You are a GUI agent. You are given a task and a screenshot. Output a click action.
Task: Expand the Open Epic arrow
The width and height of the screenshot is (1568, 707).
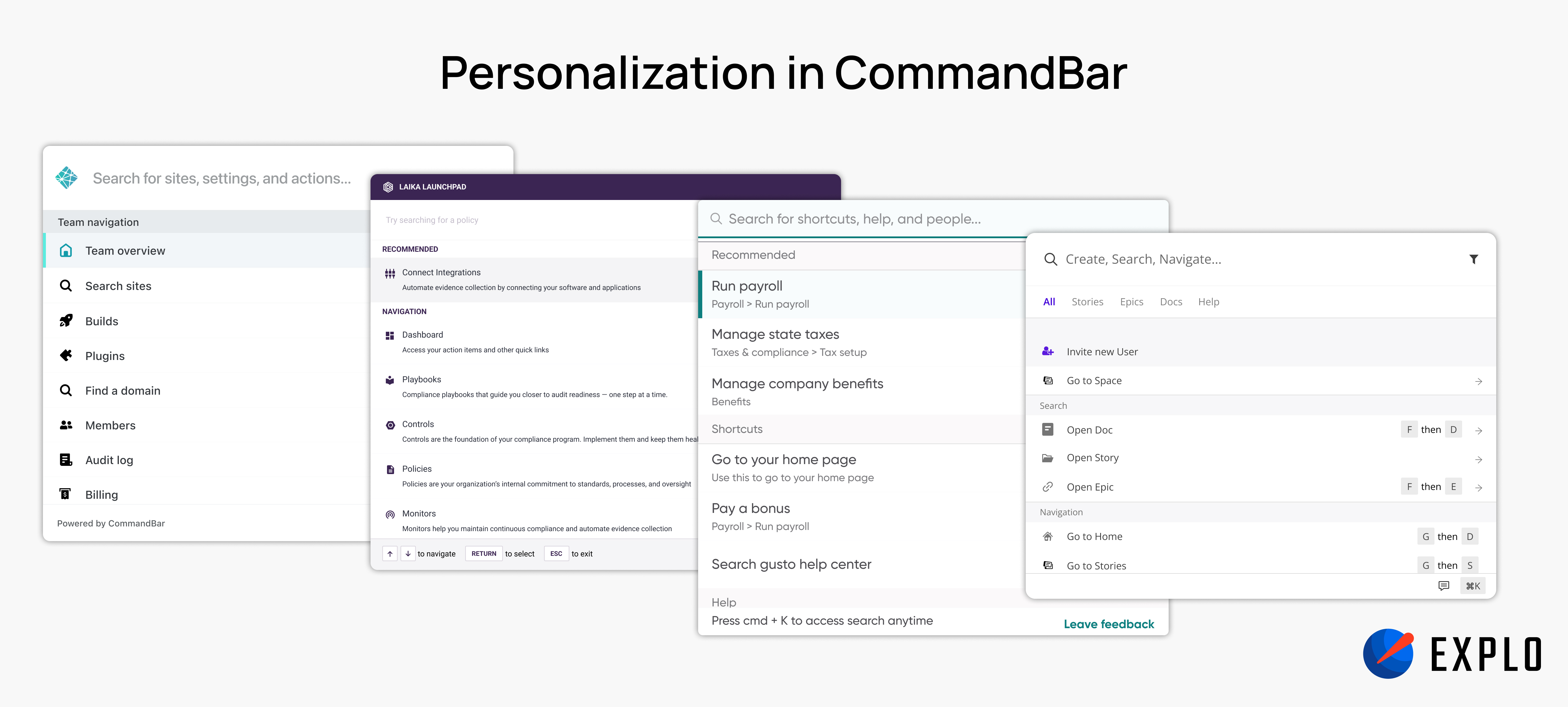pyautogui.click(x=1478, y=488)
